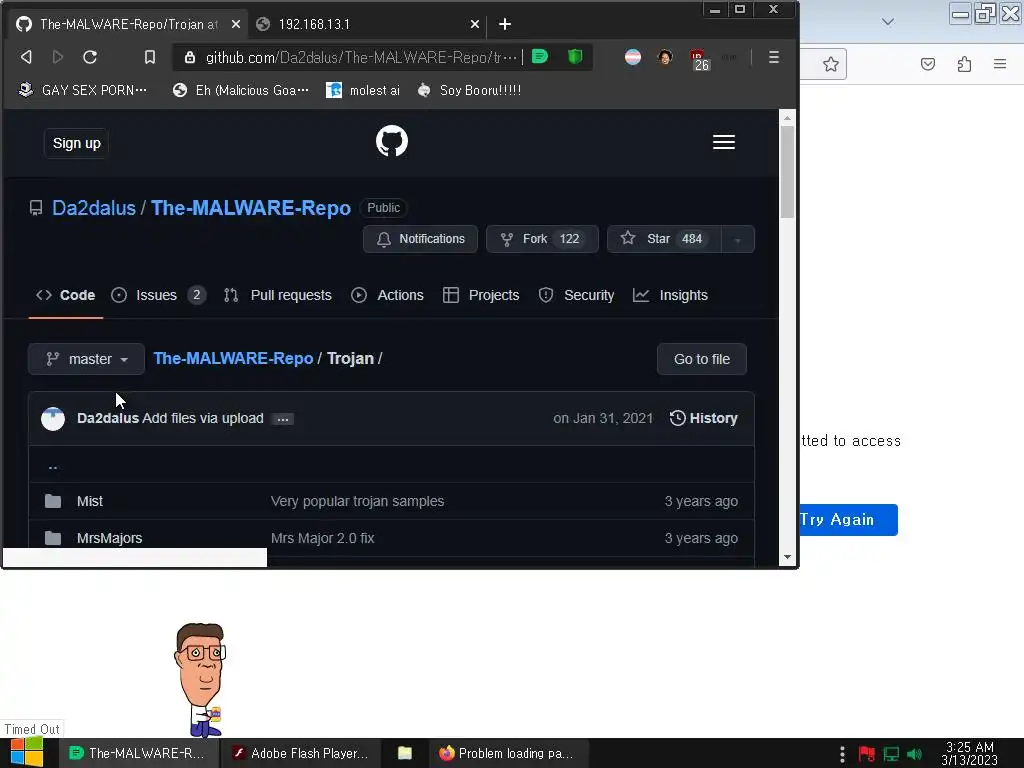Open the green shield extension icon
The image size is (1024, 768).
coord(575,57)
